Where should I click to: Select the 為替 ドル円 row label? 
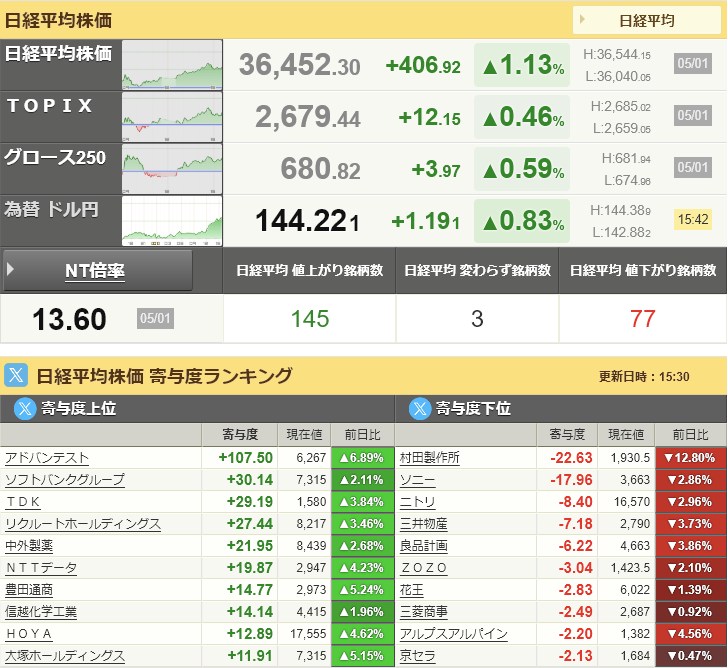pyautogui.click(x=51, y=209)
